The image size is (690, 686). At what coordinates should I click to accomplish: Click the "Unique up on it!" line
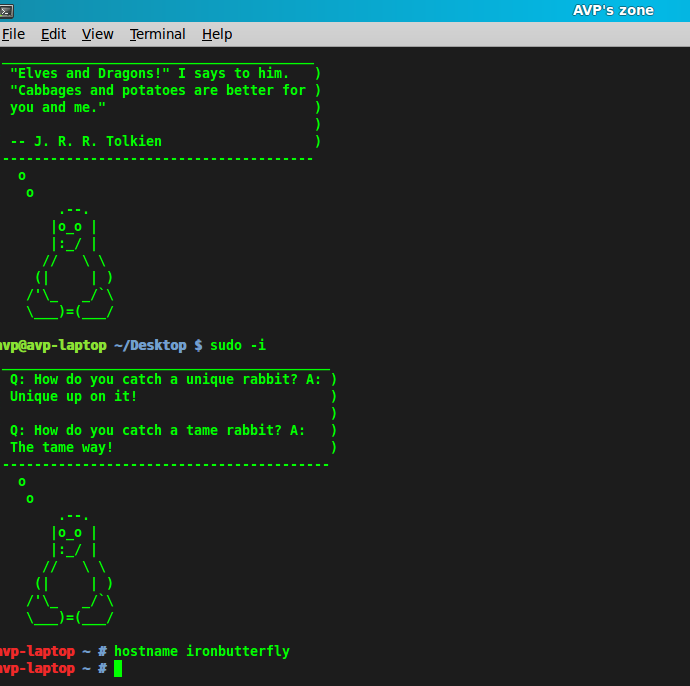coord(73,396)
